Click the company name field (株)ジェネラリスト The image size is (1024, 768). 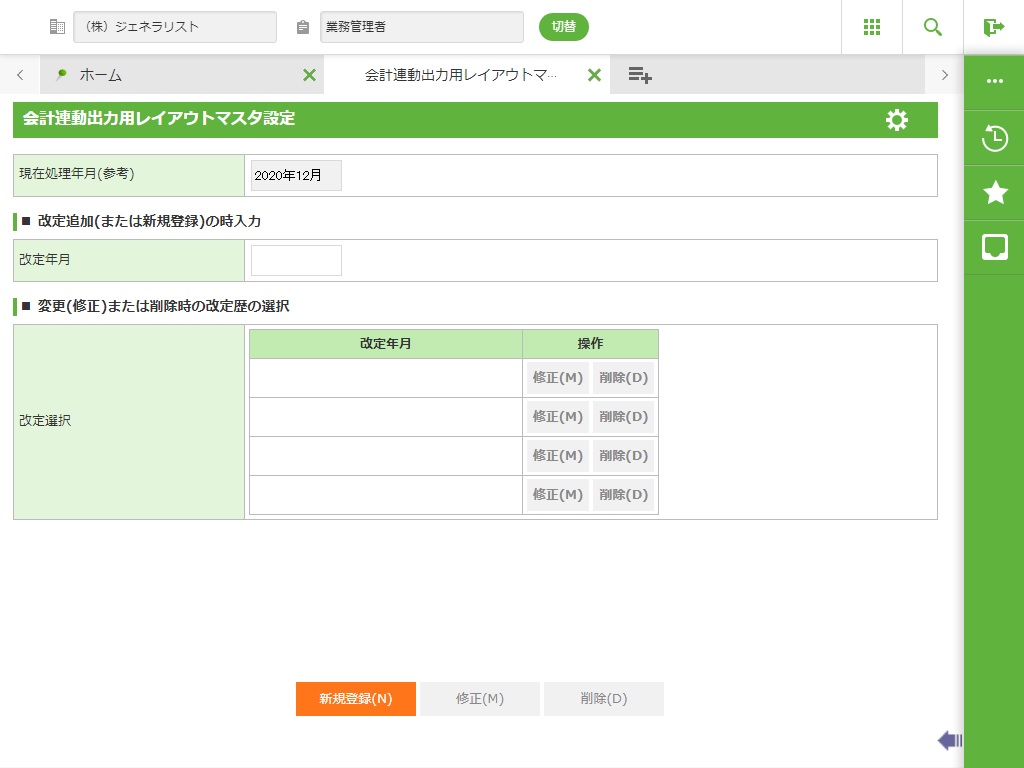[175, 27]
